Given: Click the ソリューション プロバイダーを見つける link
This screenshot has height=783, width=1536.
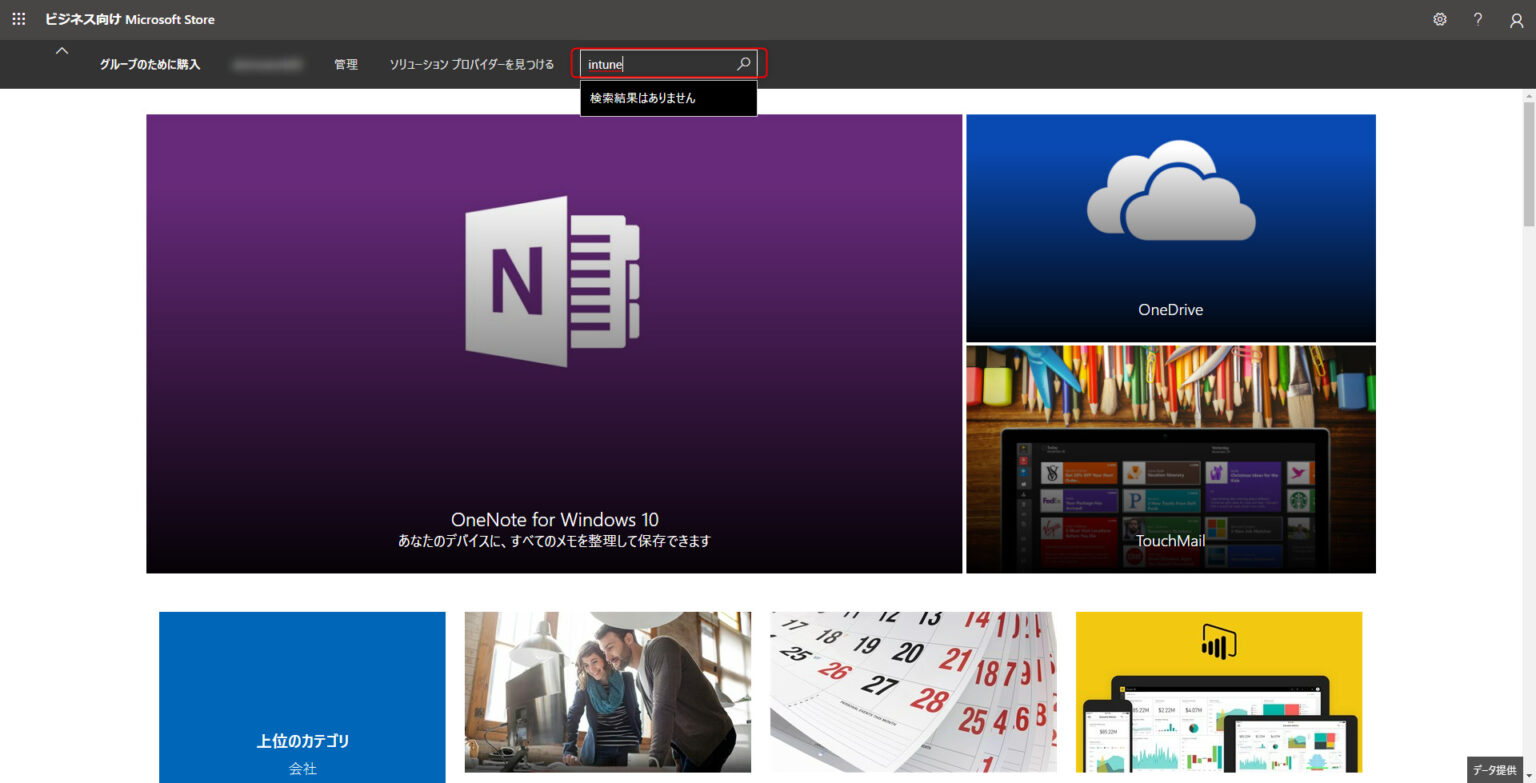Looking at the screenshot, I should click(471, 64).
